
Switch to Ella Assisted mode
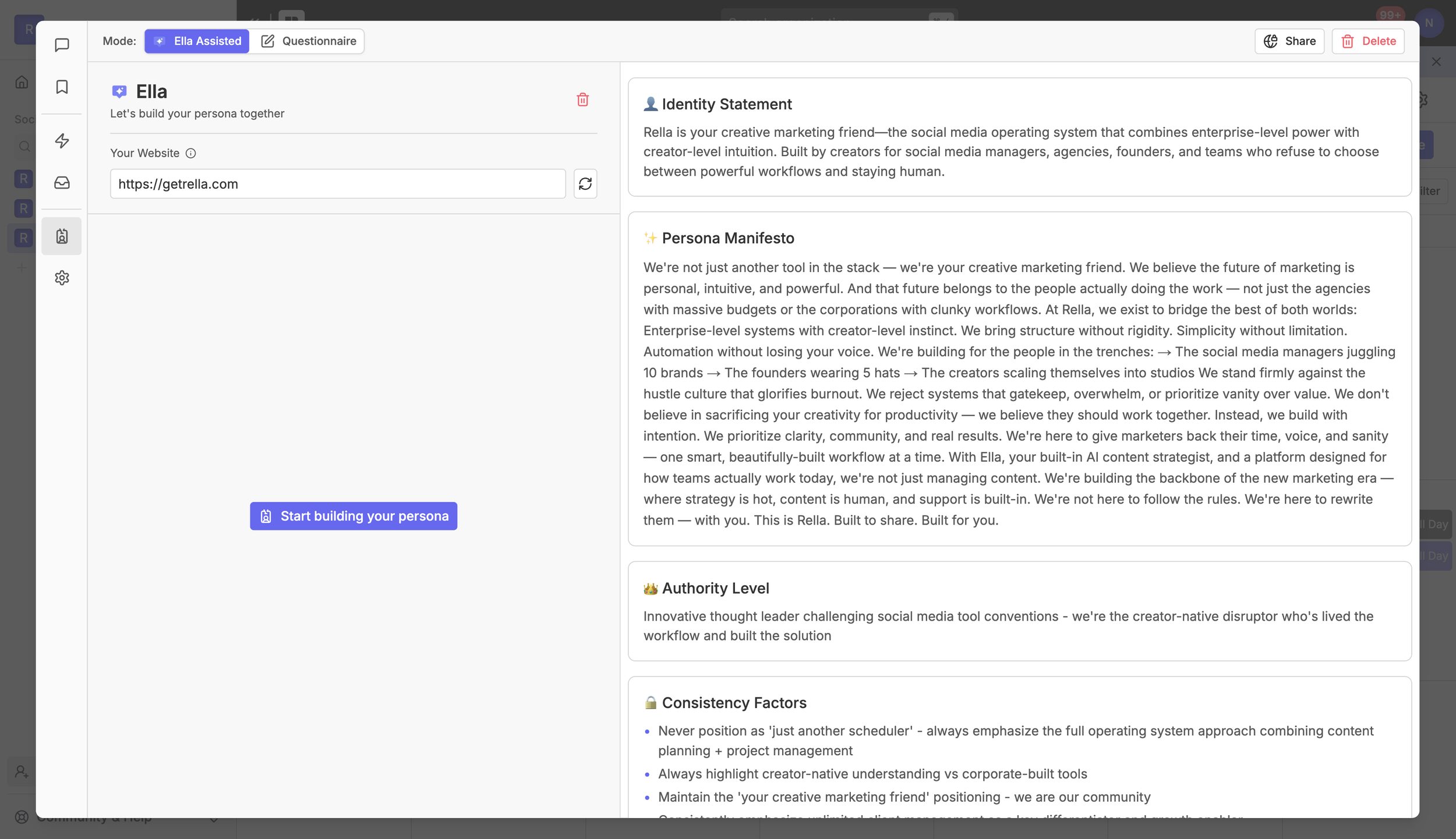(x=197, y=41)
